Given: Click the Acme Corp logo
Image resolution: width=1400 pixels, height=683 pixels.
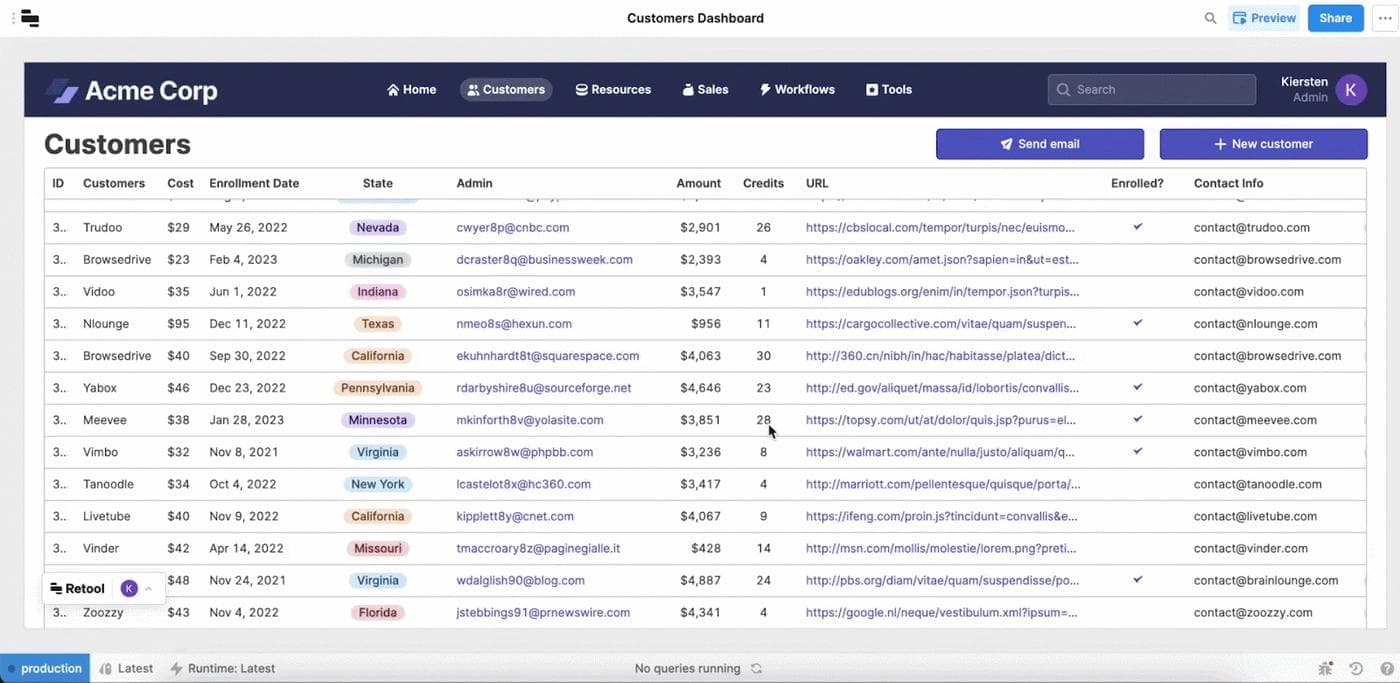Looking at the screenshot, I should pos(131,91).
